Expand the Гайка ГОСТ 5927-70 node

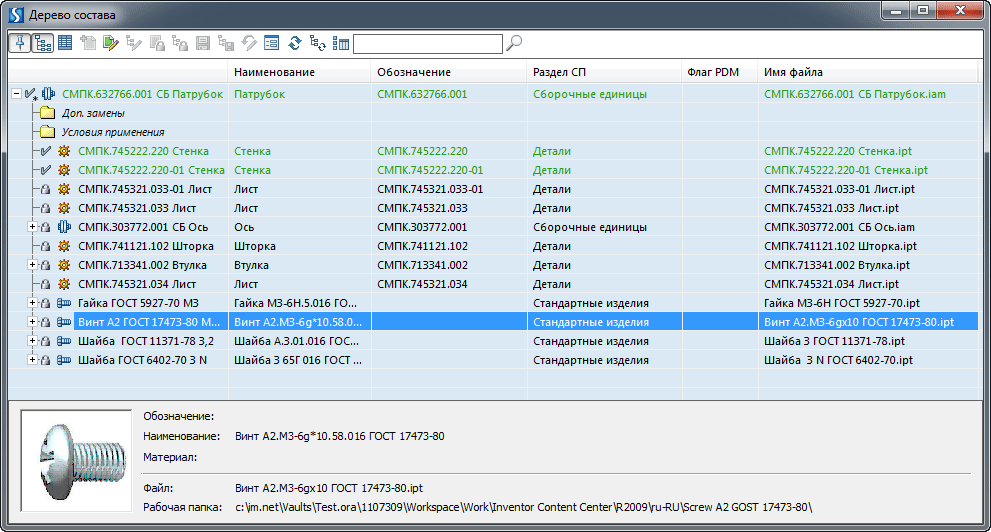pyautogui.click(x=32, y=303)
